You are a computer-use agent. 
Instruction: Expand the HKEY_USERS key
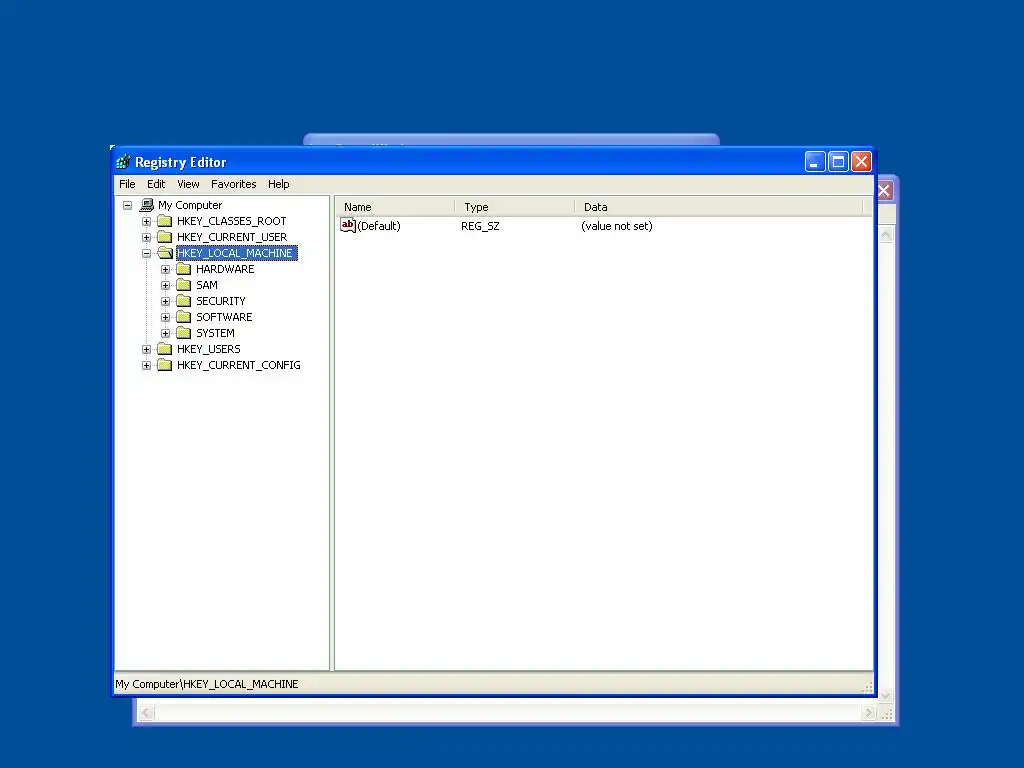pyautogui.click(x=146, y=349)
